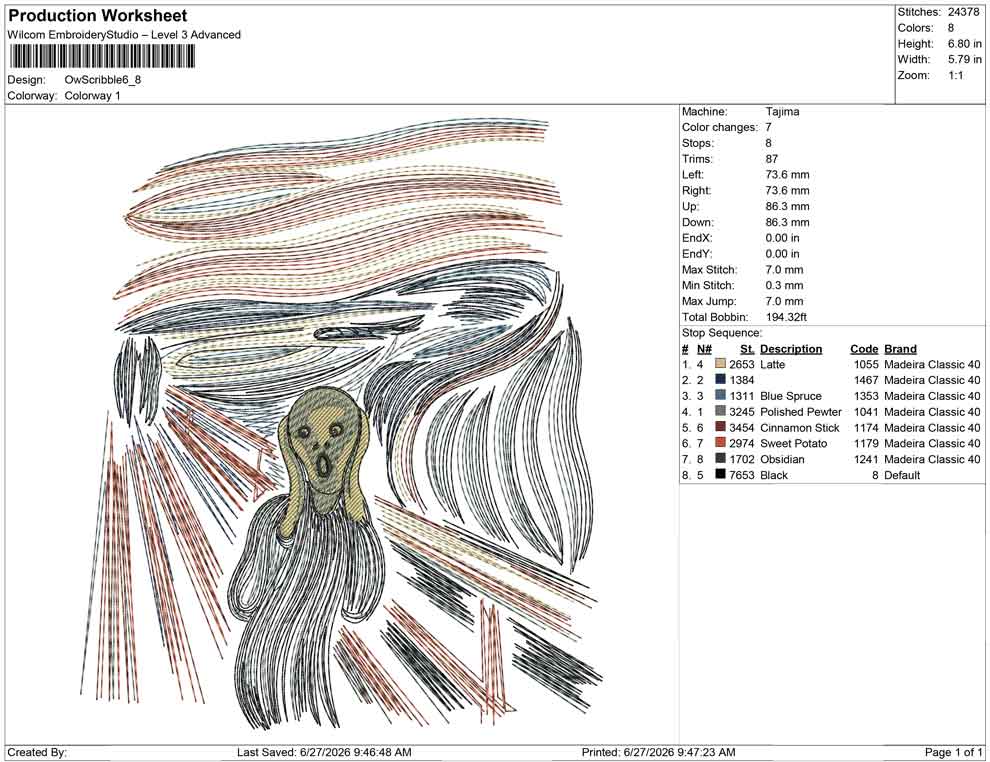Click the Production Worksheet title

(98, 16)
